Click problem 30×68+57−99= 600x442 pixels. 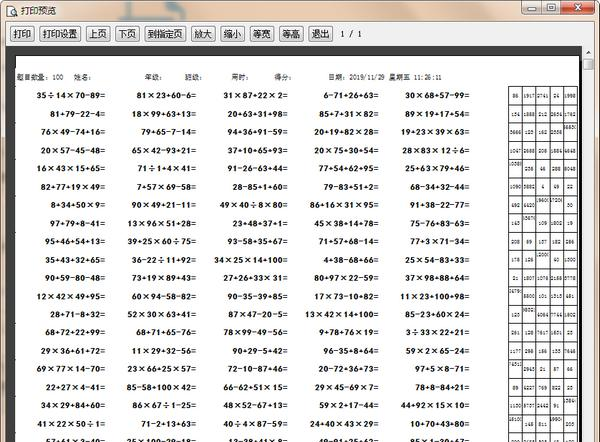(x=437, y=95)
